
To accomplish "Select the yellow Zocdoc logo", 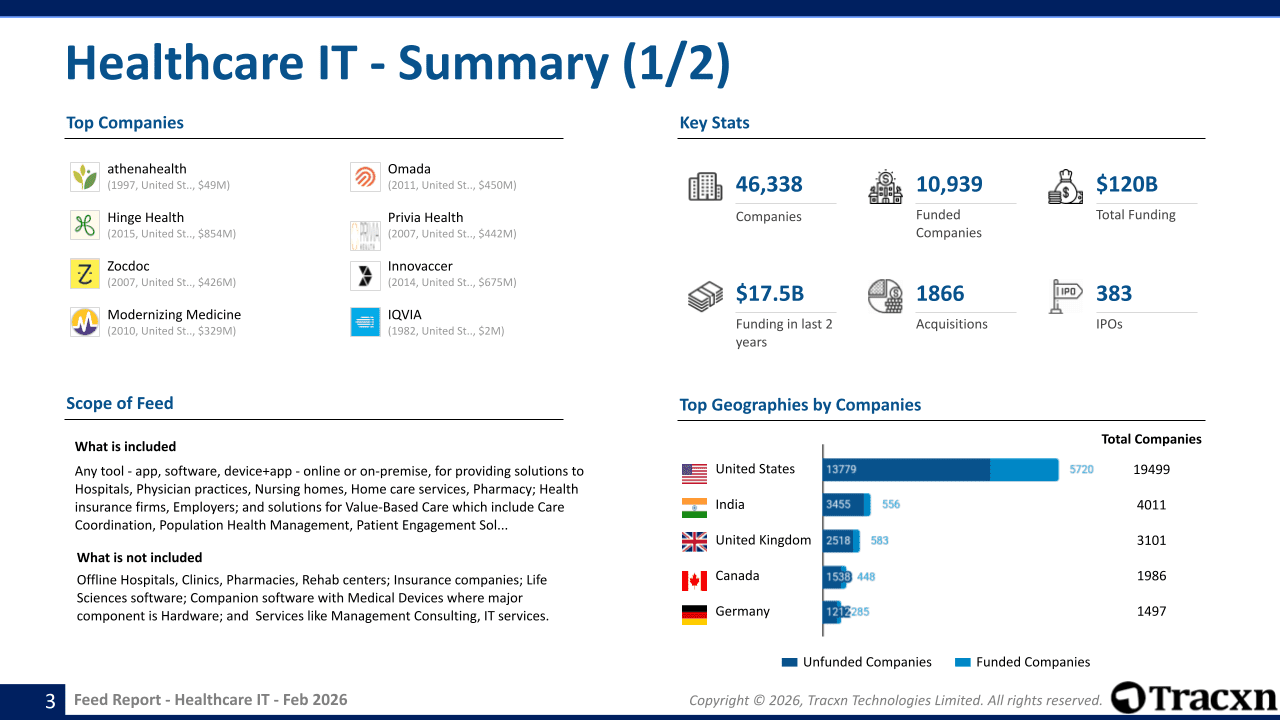I will click(84, 274).
